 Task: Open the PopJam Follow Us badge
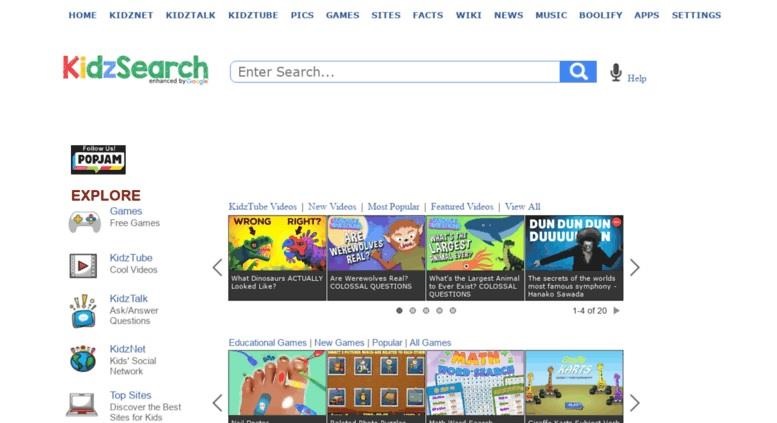click(98, 159)
